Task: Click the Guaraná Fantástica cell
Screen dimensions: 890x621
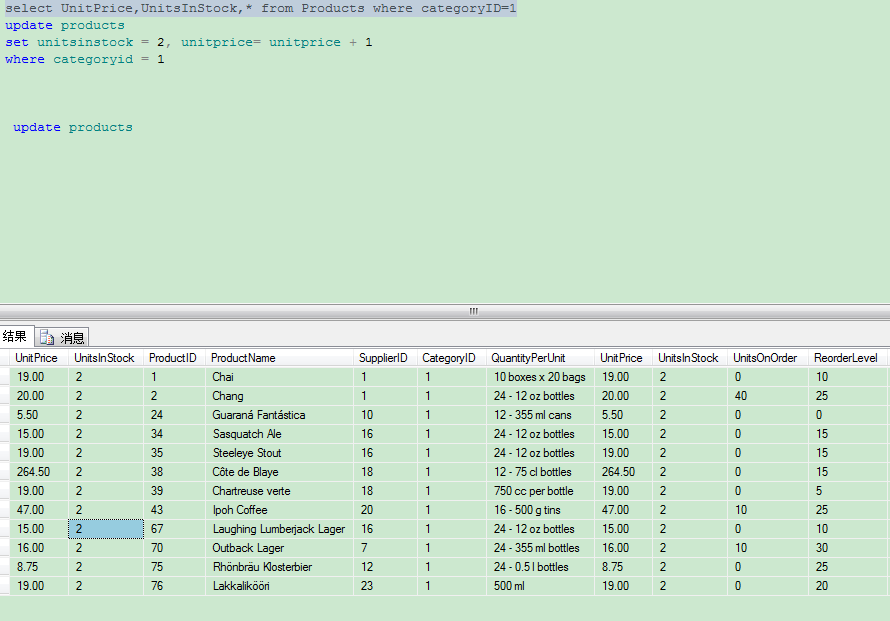Action: coord(279,415)
